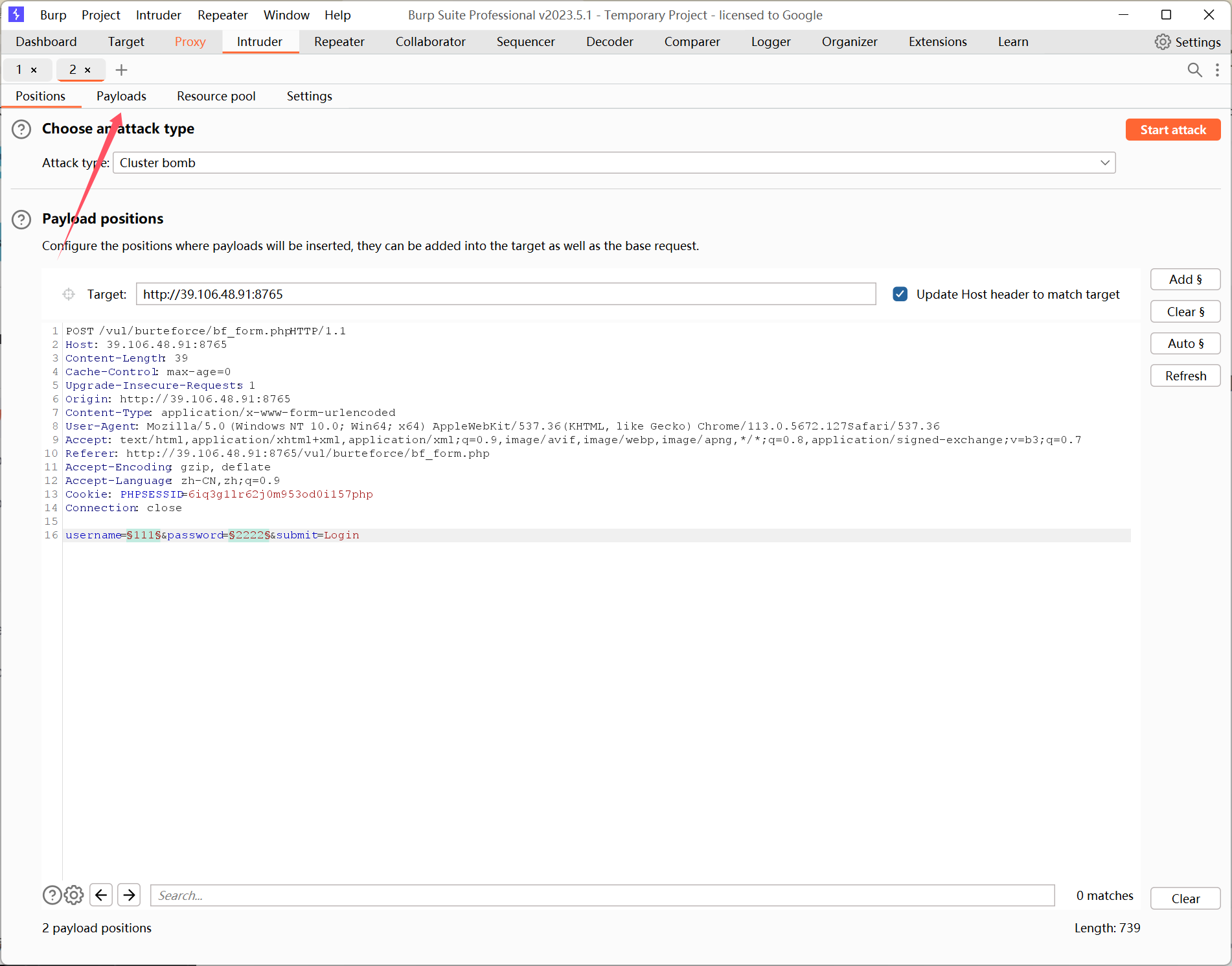Switch to the Repeater tool tab

click(x=339, y=42)
